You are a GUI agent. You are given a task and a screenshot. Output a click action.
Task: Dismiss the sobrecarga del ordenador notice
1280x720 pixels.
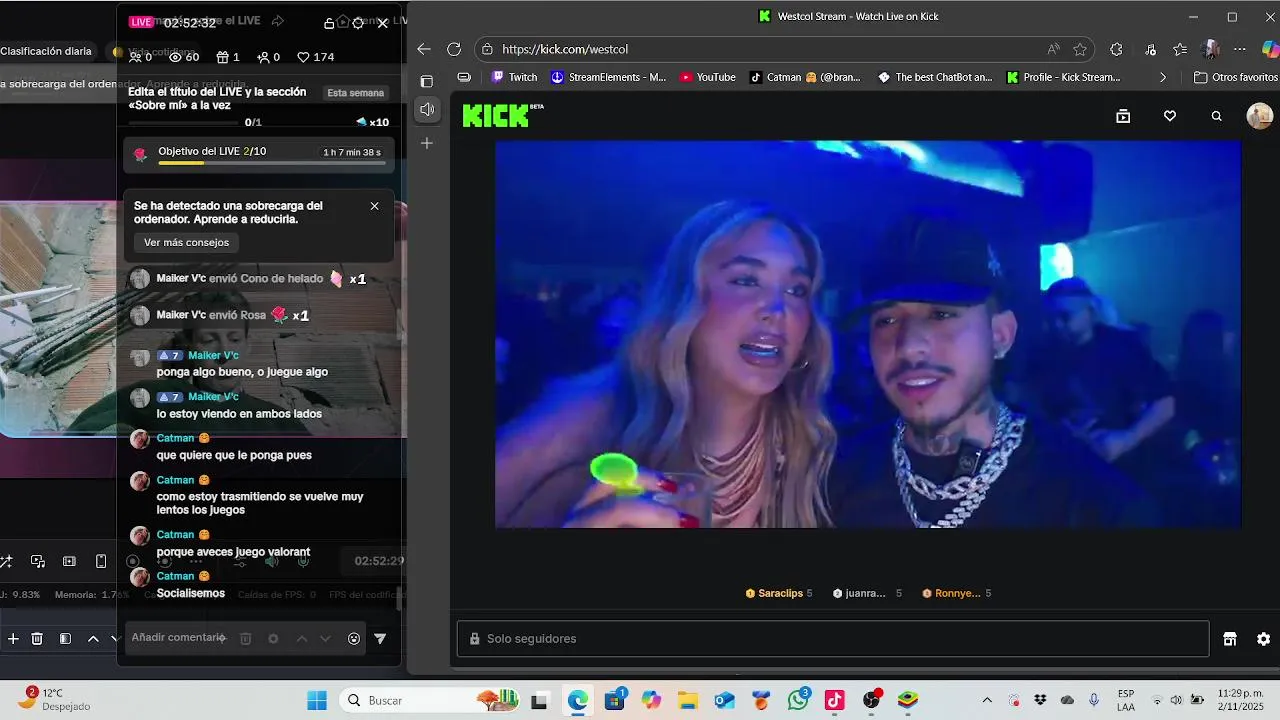coord(374,206)
